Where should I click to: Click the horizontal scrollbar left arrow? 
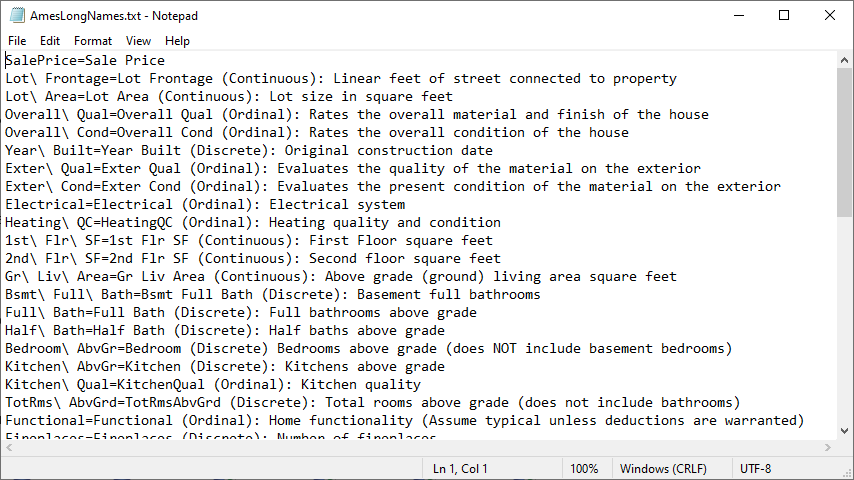tap(9, 447)
